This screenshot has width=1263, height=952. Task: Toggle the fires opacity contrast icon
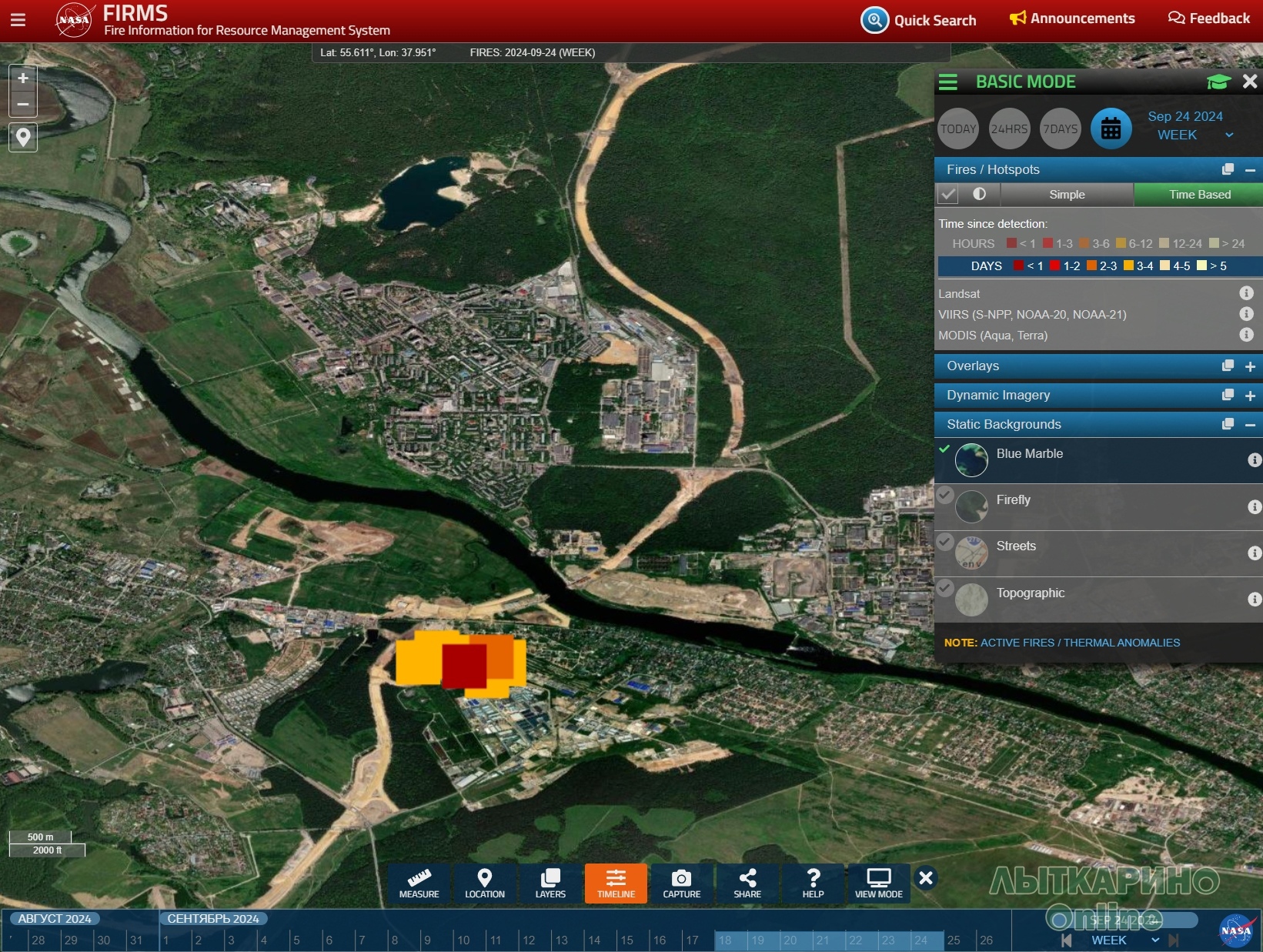tap(979, 194)
